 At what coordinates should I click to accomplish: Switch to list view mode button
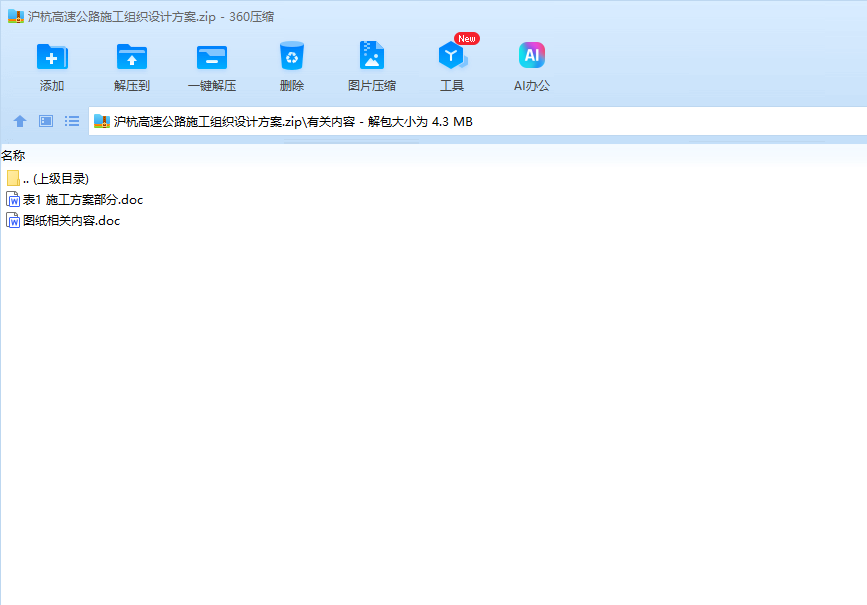(x=72, y=121)
